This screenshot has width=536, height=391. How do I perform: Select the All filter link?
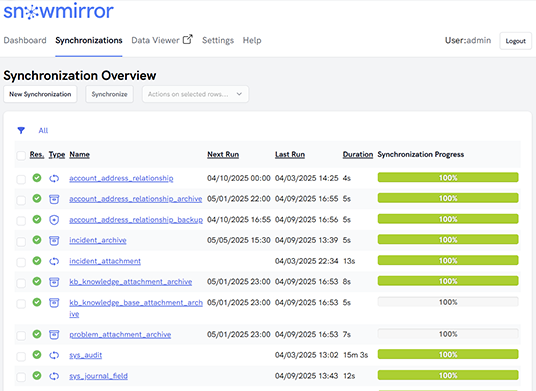(43, 131)
